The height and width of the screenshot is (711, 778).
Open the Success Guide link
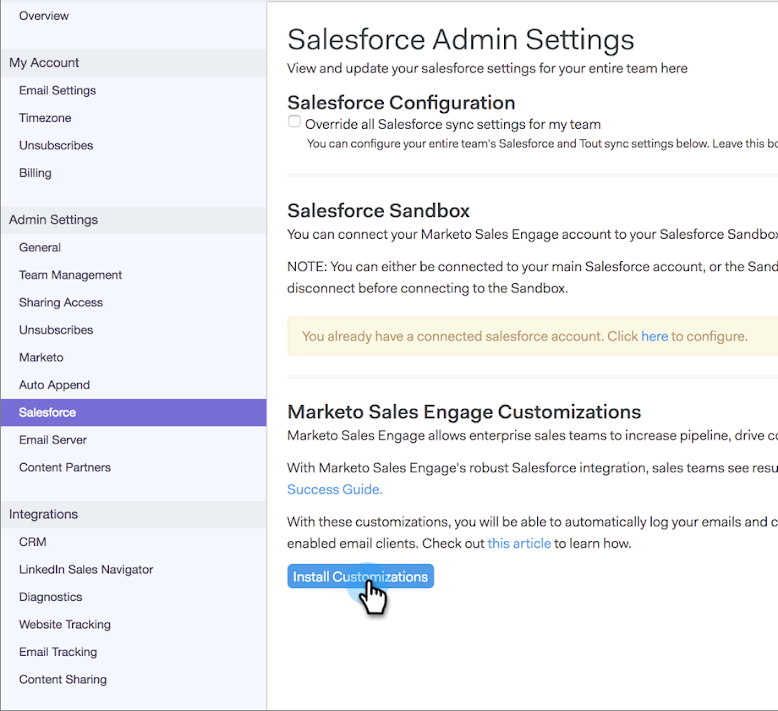334,489
